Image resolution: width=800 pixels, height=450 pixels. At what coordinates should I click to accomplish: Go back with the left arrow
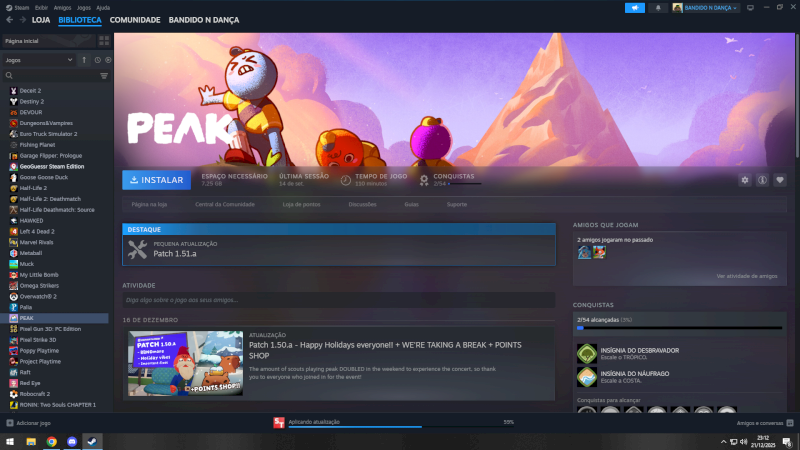[x=9, y=20]
